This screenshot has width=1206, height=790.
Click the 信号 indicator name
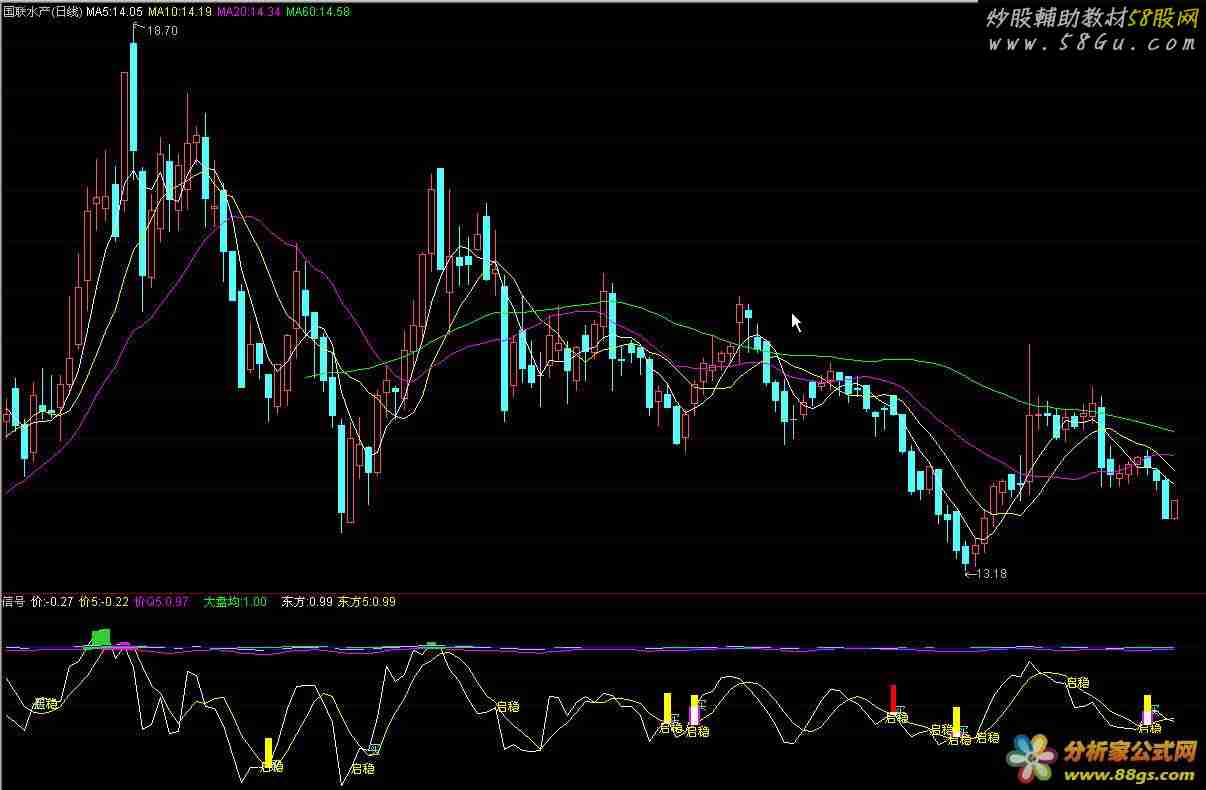[14, 602]
